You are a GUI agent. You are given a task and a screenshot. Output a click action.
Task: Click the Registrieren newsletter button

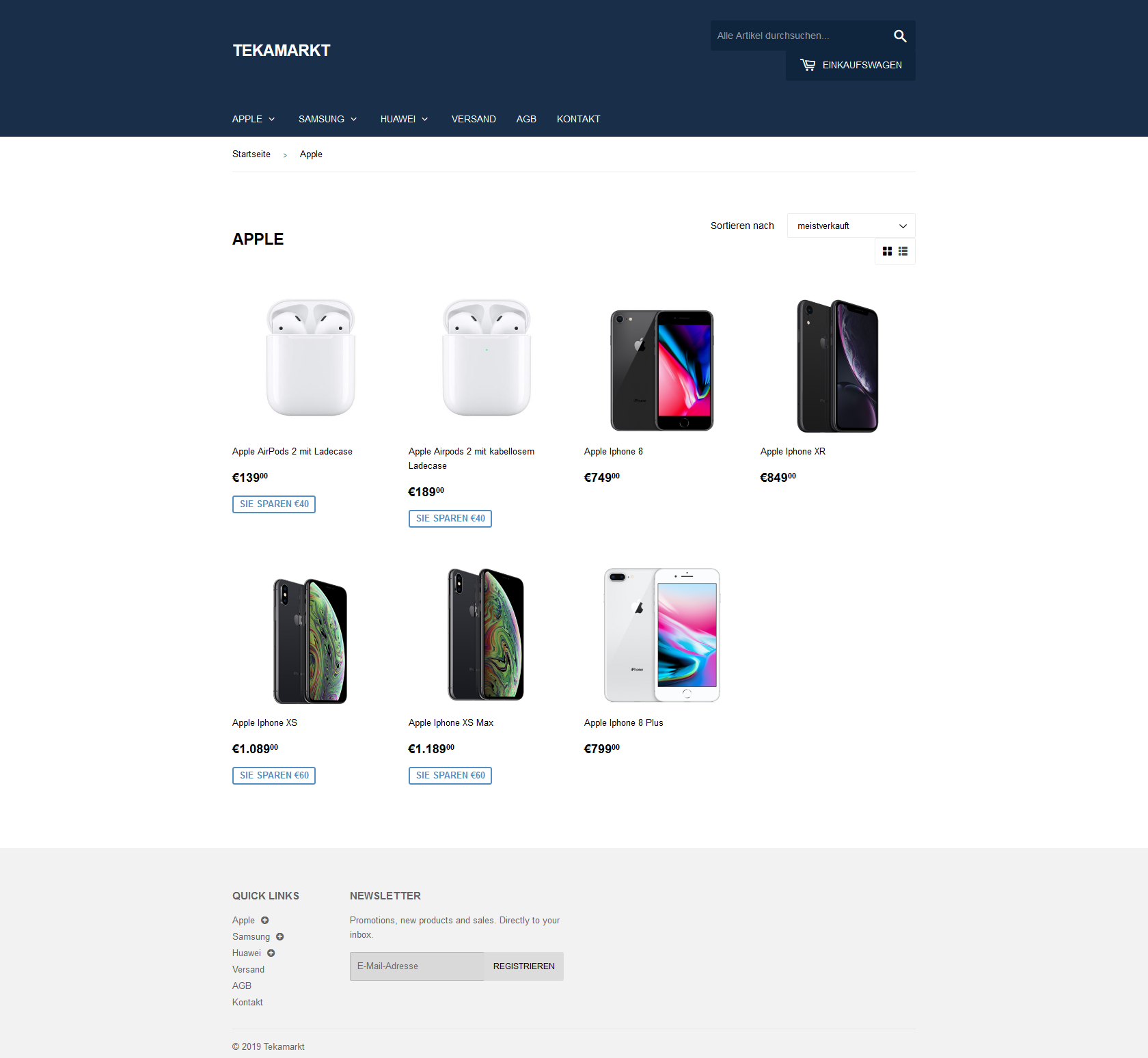[524, 966]
